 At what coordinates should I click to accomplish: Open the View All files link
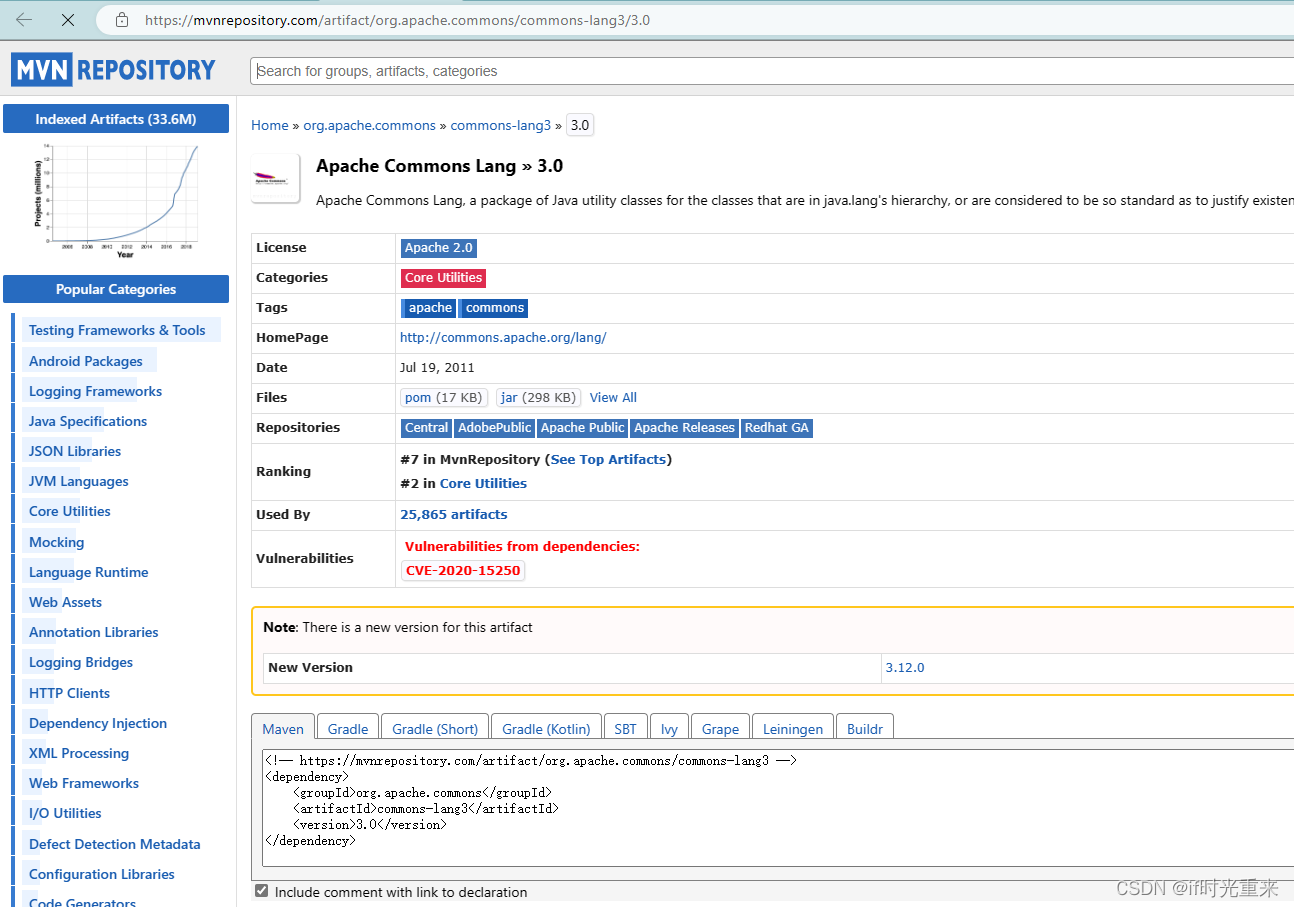(613, 397)
